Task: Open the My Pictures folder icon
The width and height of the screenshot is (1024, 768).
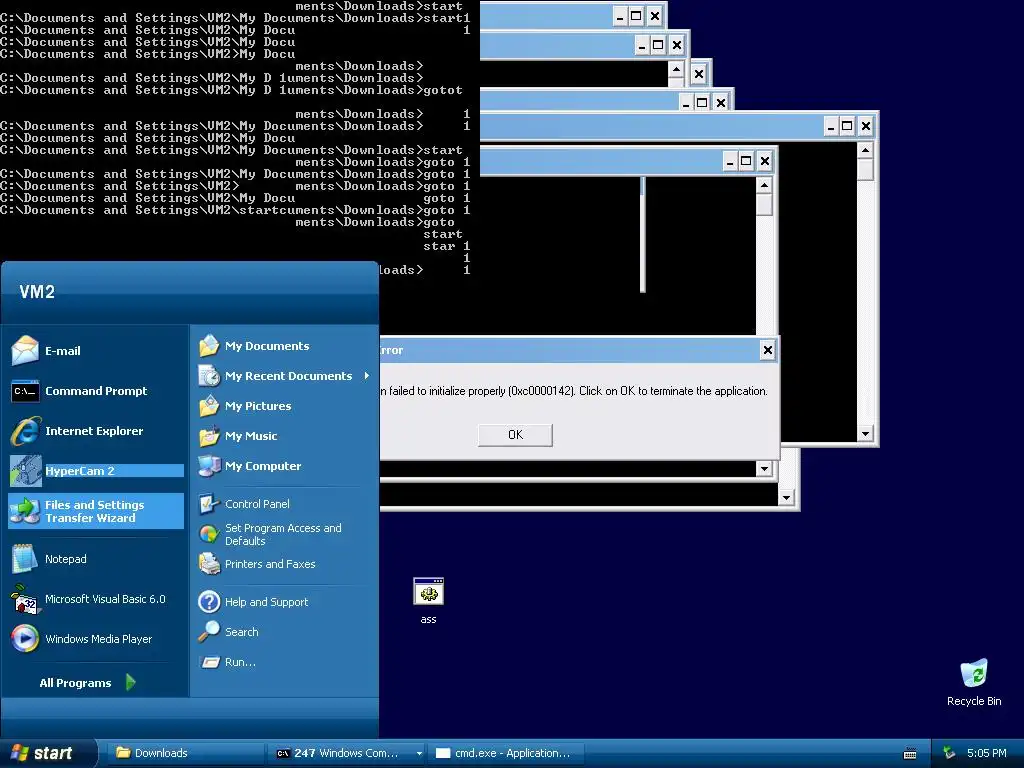Action: (209, 406)
